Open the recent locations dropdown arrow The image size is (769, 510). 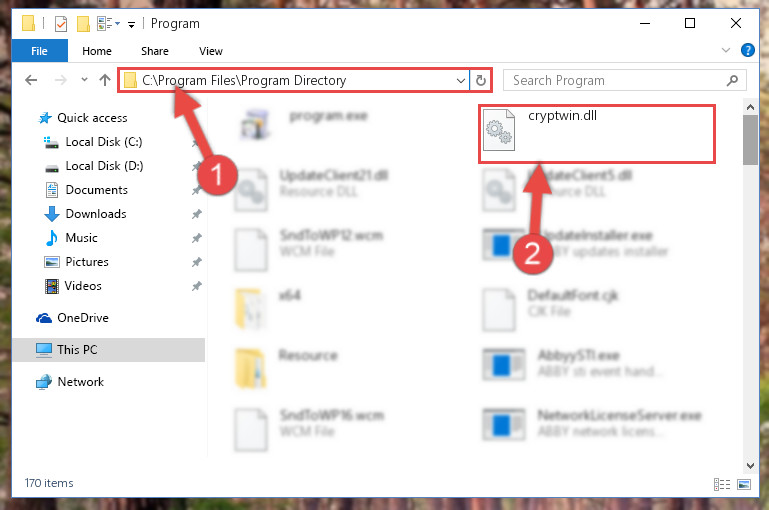click(84, 79)
